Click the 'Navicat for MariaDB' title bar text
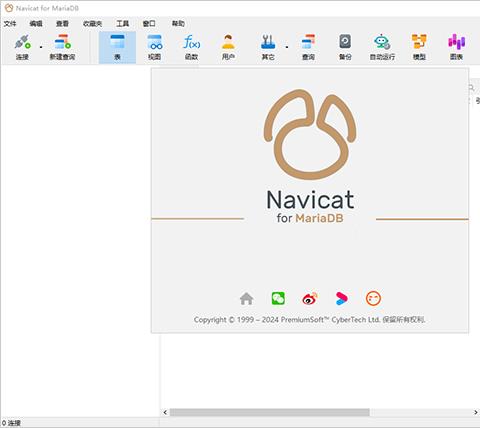The image size is (480, 428). click(x=47, y=8)
